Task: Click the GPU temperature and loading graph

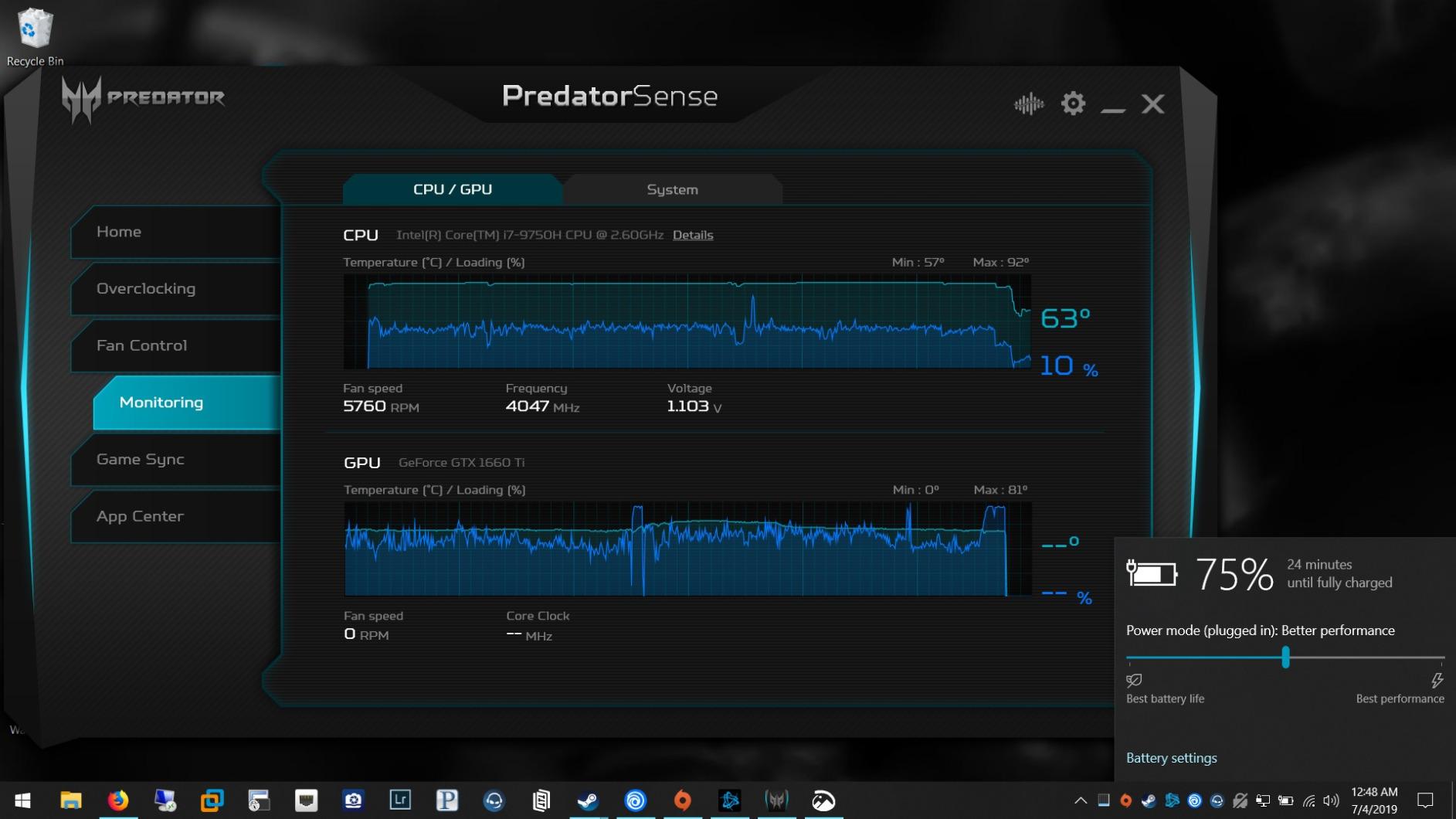Action: (x=687, y=549)
